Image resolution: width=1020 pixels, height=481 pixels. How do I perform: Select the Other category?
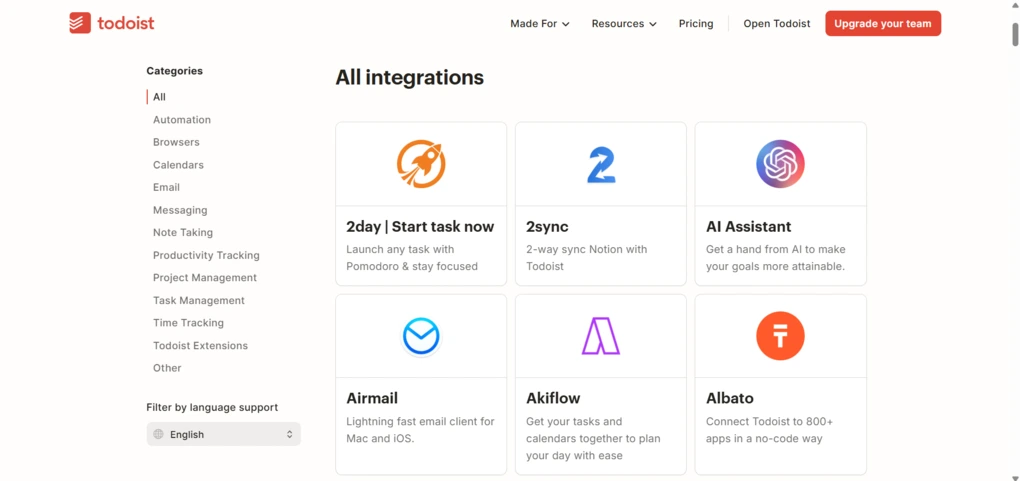167,368
